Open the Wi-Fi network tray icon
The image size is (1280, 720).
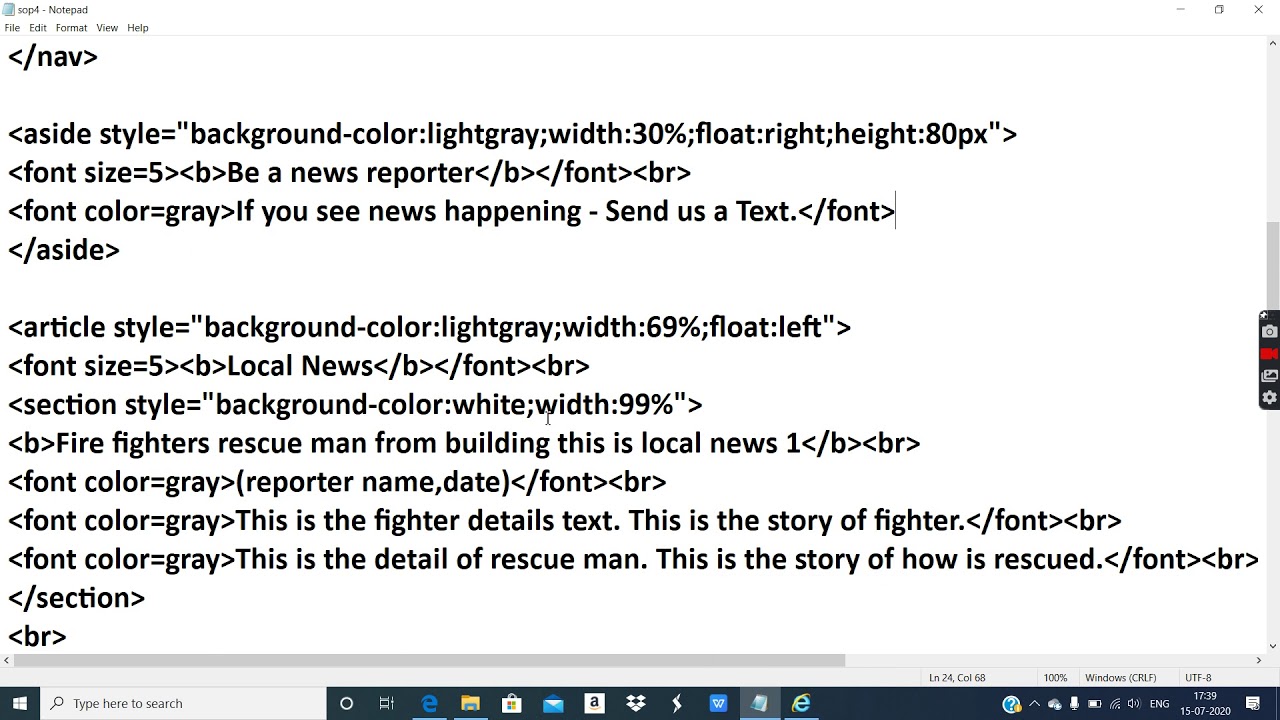[x=1114, y=704]
